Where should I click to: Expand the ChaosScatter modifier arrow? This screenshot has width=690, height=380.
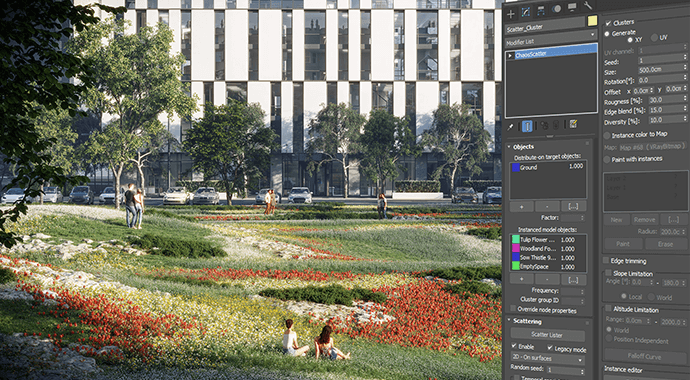tap(510, 56)
